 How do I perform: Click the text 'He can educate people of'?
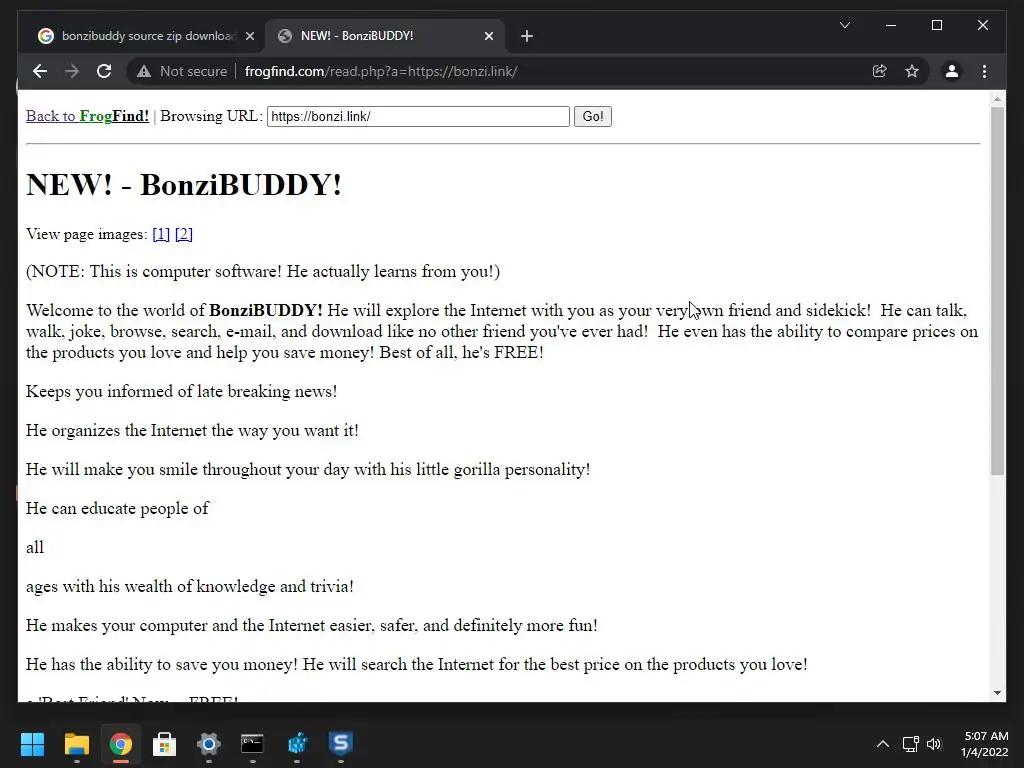pos(118,508)
